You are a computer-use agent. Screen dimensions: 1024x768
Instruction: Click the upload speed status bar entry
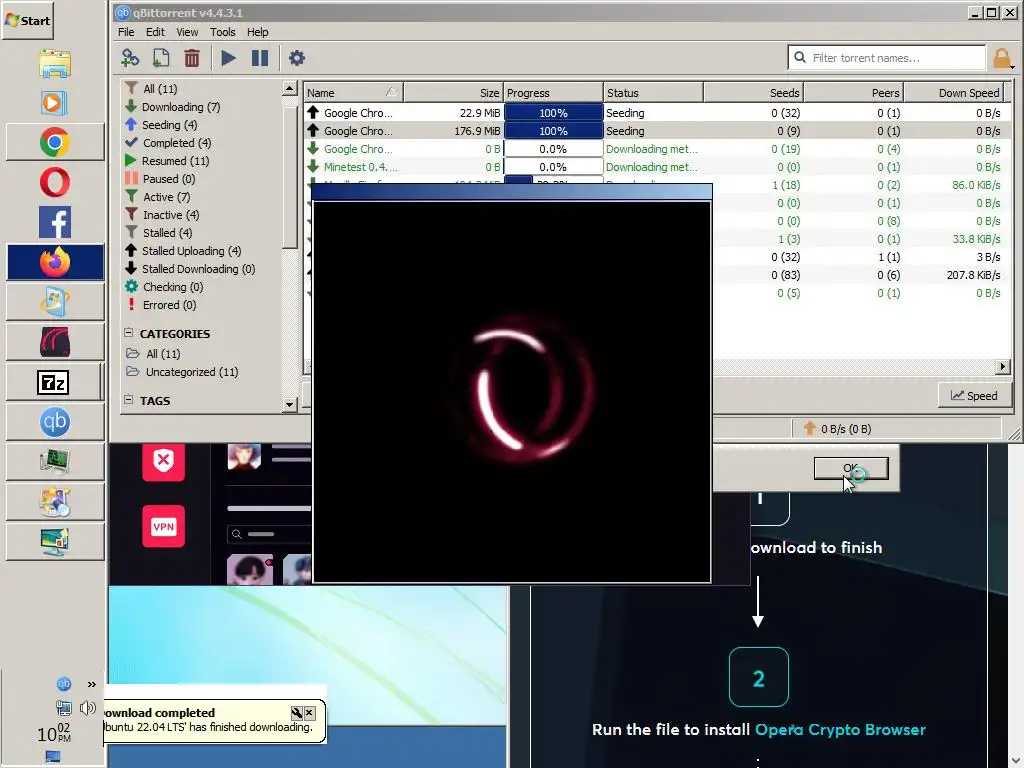(x=838, y=428)
